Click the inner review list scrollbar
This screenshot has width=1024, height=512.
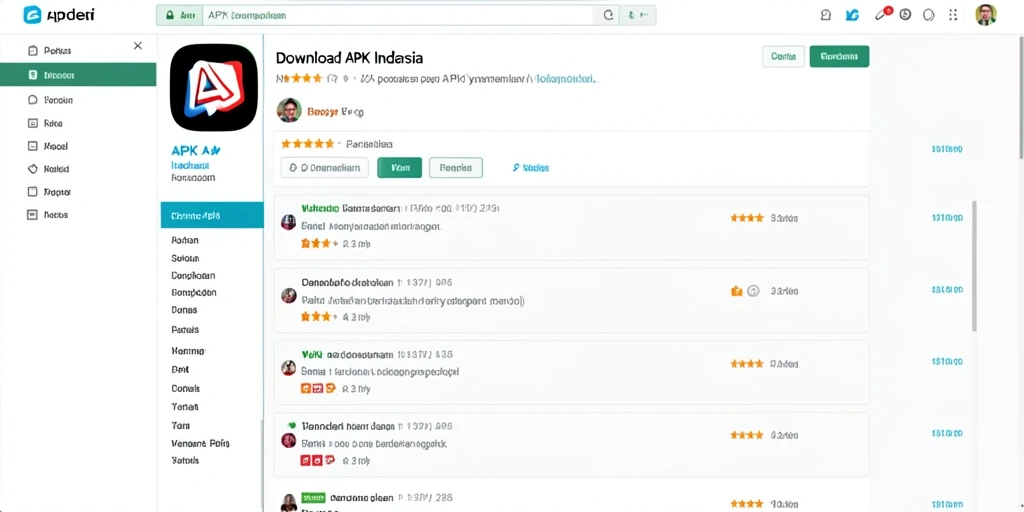pyautogui.click(x=974, y=264)
